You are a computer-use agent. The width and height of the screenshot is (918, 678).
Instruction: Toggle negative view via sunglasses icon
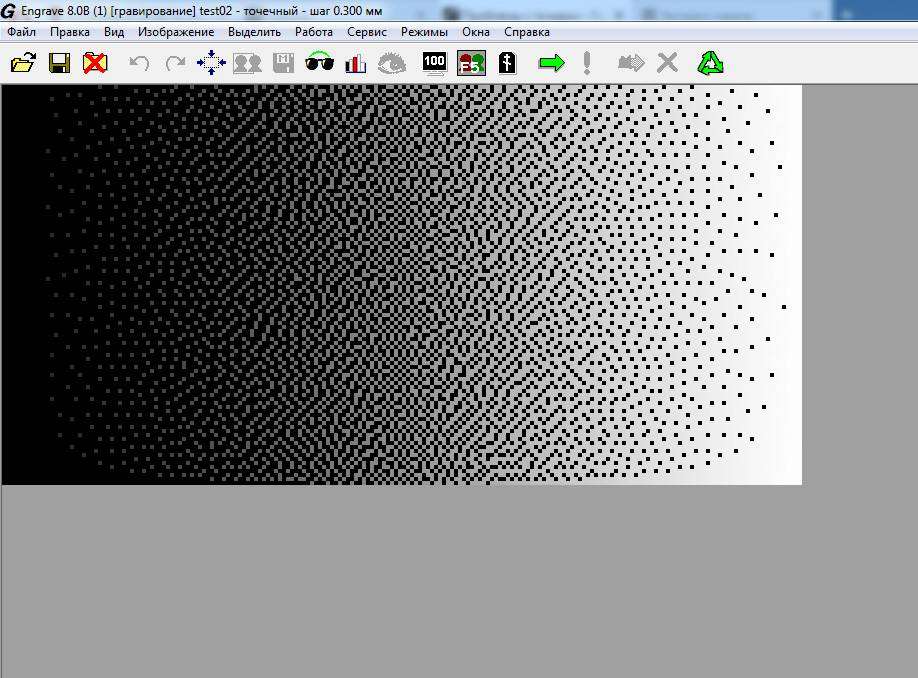point(320,62)
